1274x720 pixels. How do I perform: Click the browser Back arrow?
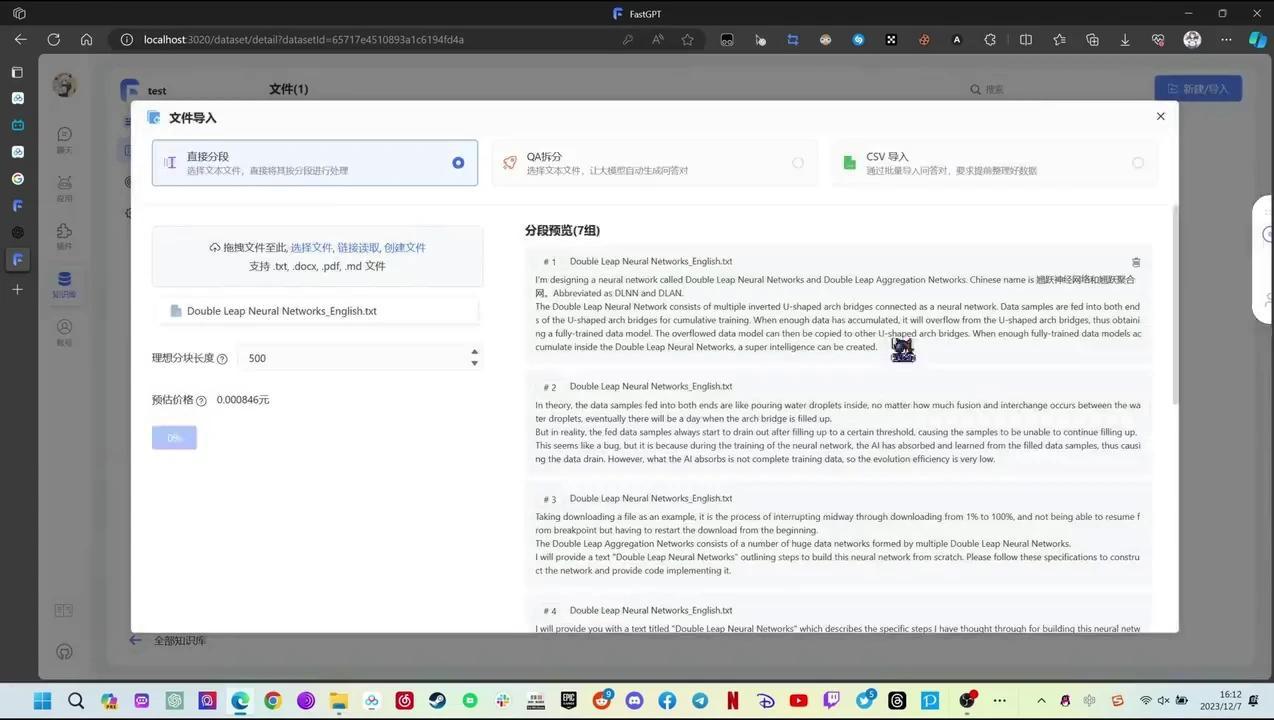coord(20,39)
